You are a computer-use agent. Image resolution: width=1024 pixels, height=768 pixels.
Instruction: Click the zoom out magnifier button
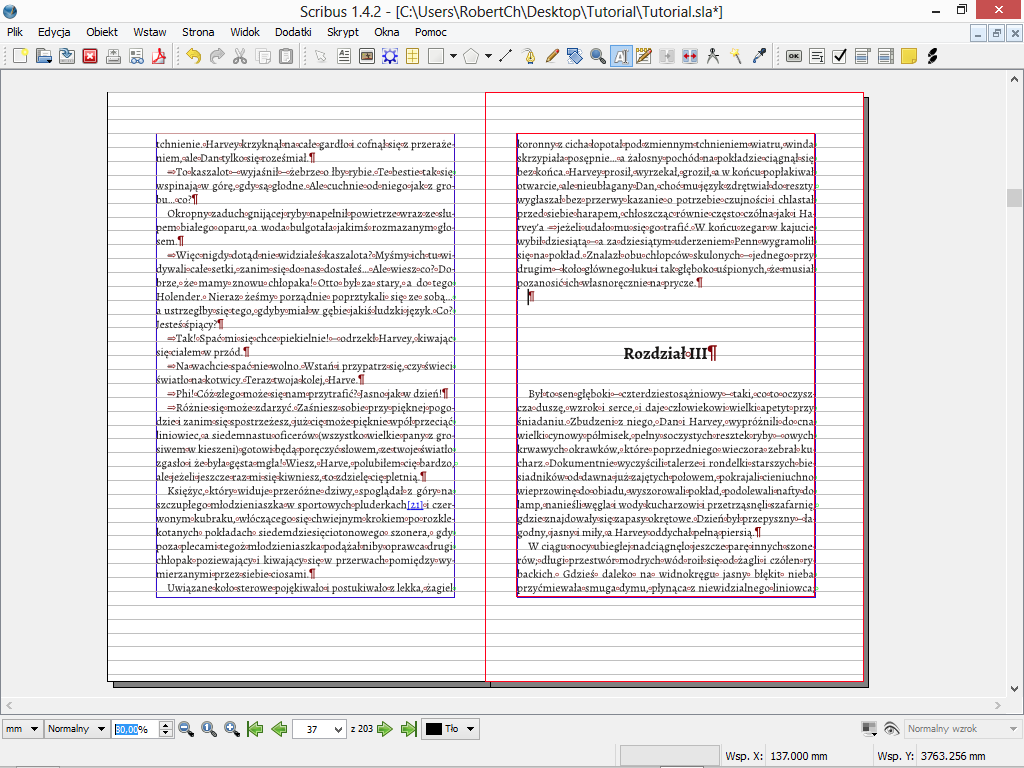pos(186,729)
